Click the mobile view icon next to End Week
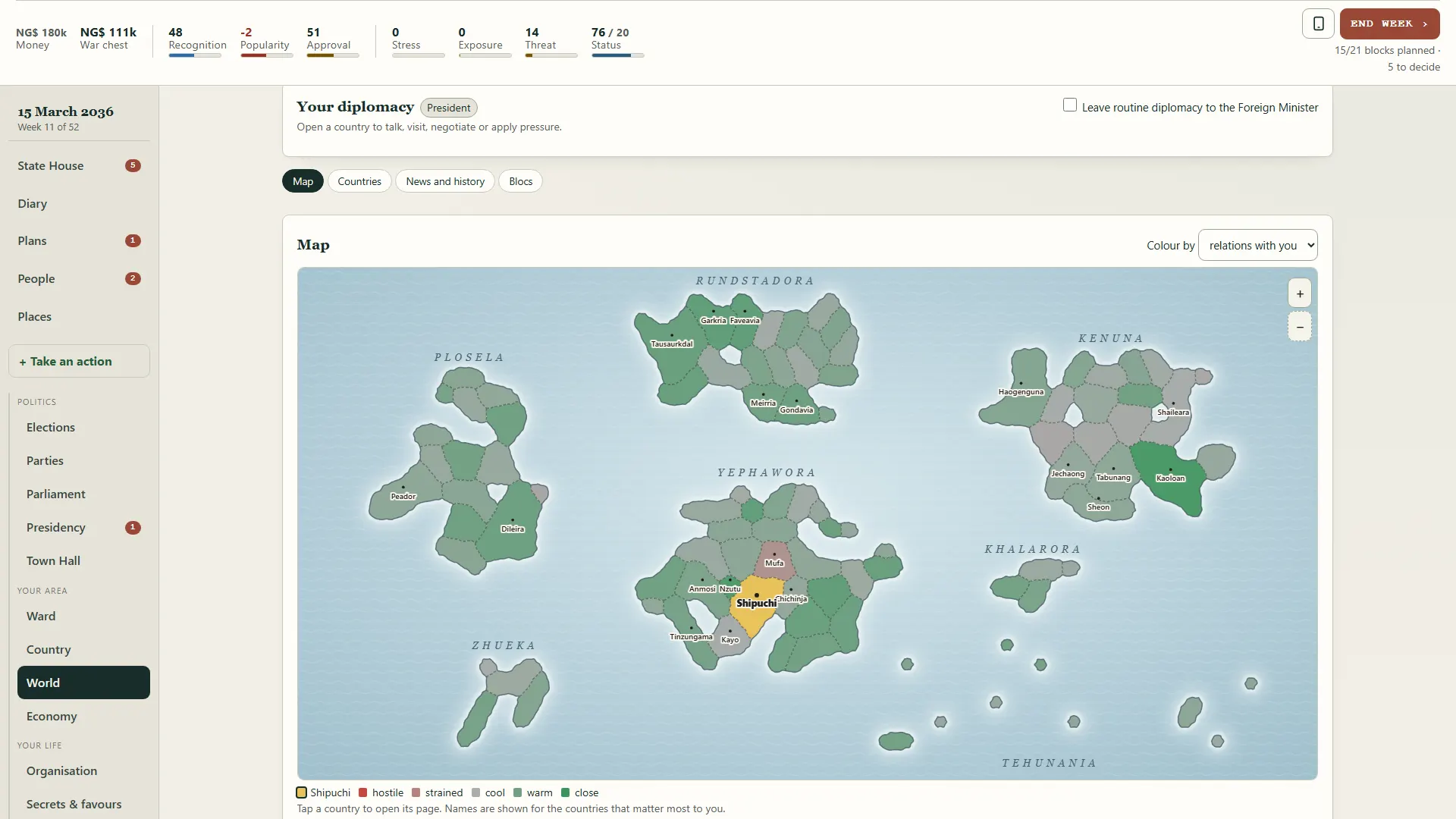1456x819 pixels. coord(1318,24)
